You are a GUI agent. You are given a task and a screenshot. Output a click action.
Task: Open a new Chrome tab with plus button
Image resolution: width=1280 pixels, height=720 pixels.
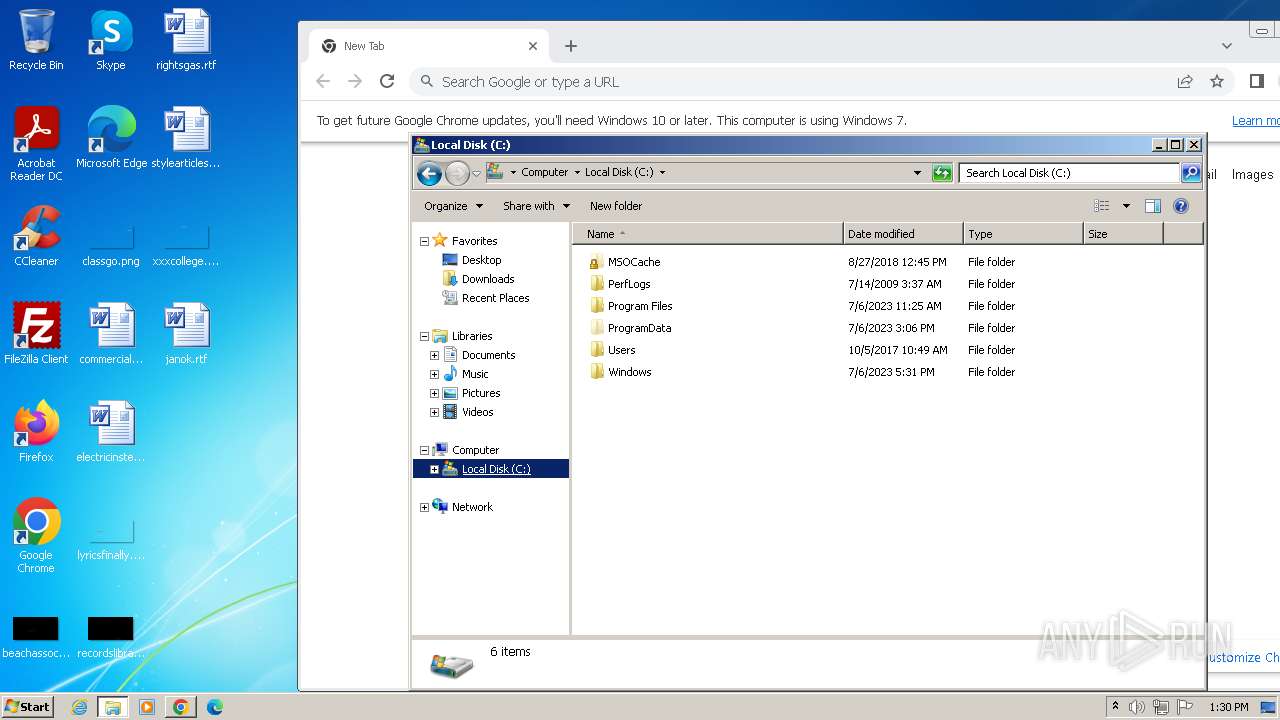[570, 46]
